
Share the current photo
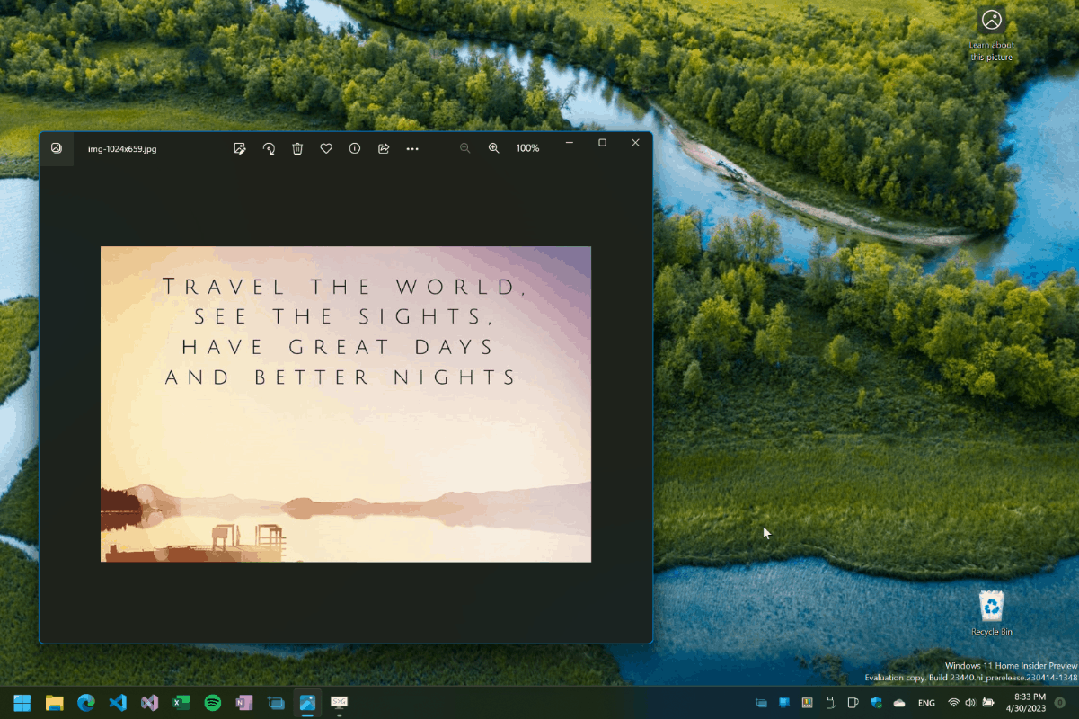click(x=383, y=148)
